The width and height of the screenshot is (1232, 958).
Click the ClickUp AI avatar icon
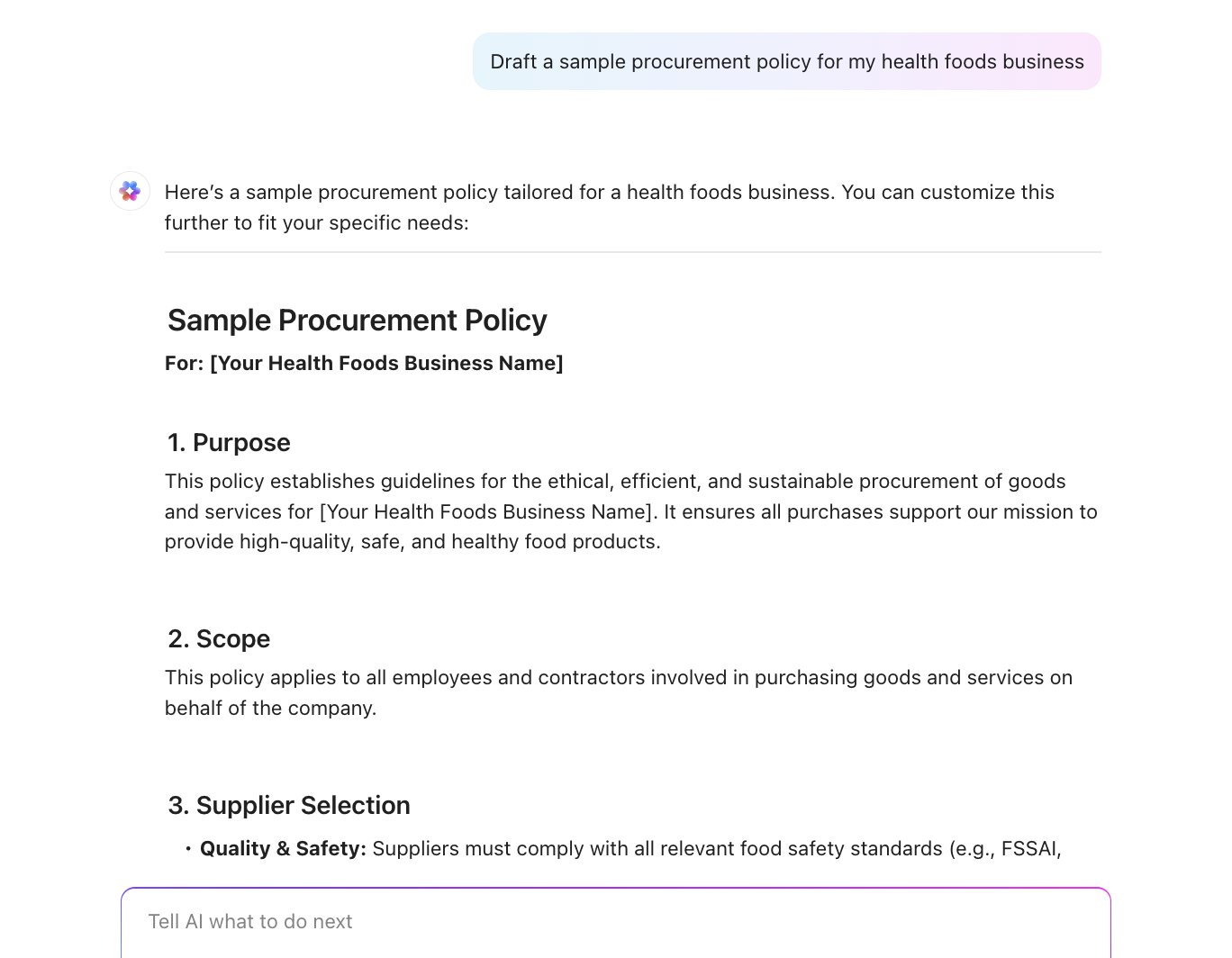tap(131, 191)
